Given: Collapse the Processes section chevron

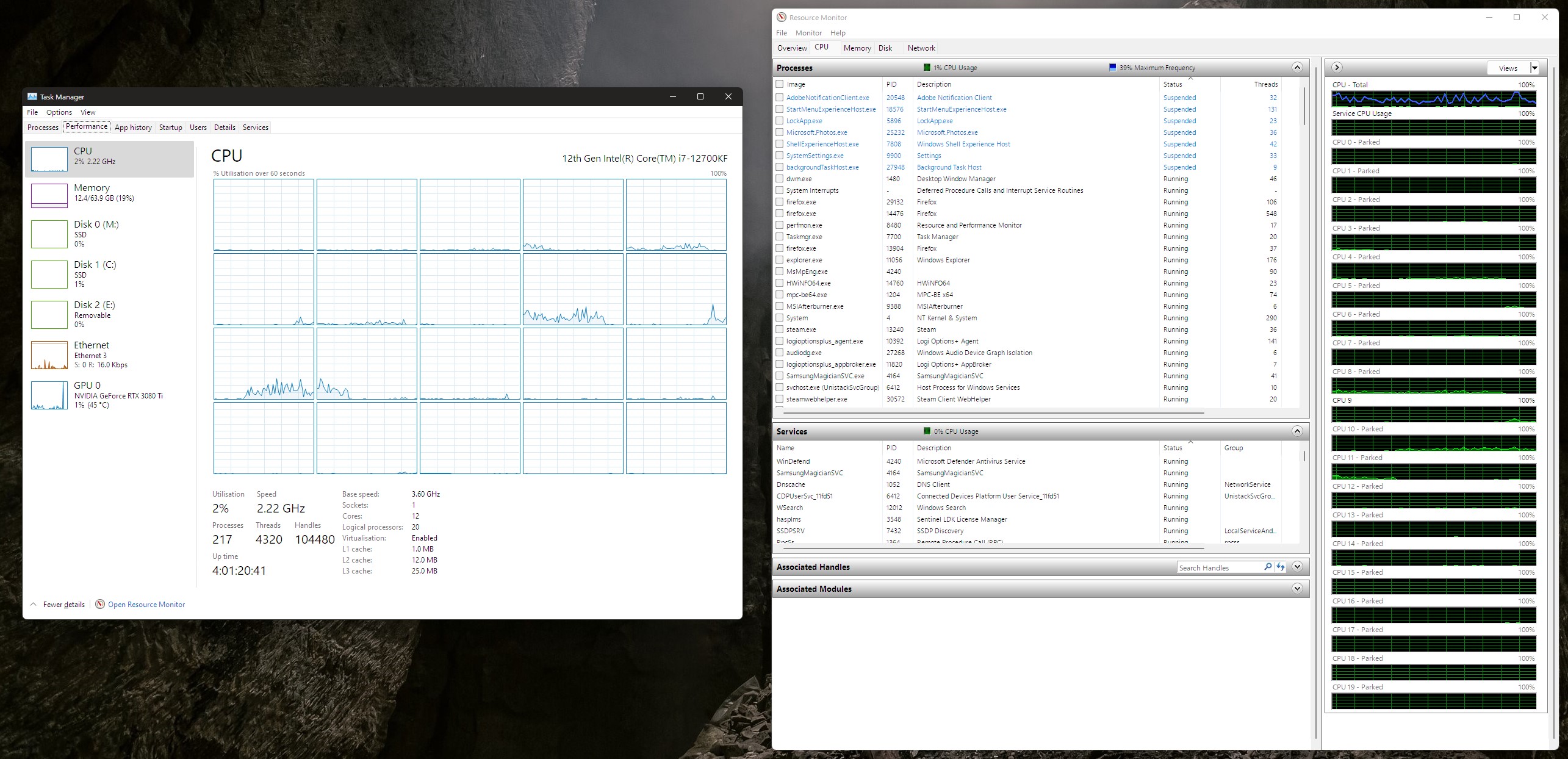Looking at the screenshot, I should (x=1298, y=68).
